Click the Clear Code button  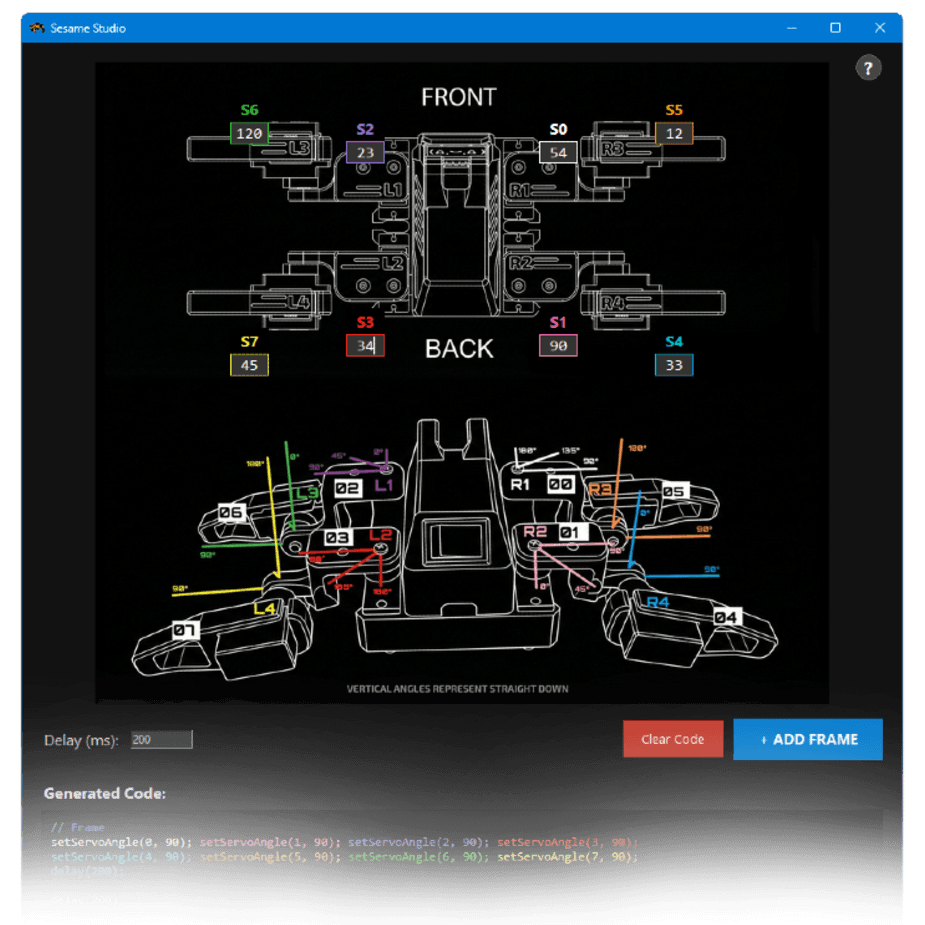673,739
